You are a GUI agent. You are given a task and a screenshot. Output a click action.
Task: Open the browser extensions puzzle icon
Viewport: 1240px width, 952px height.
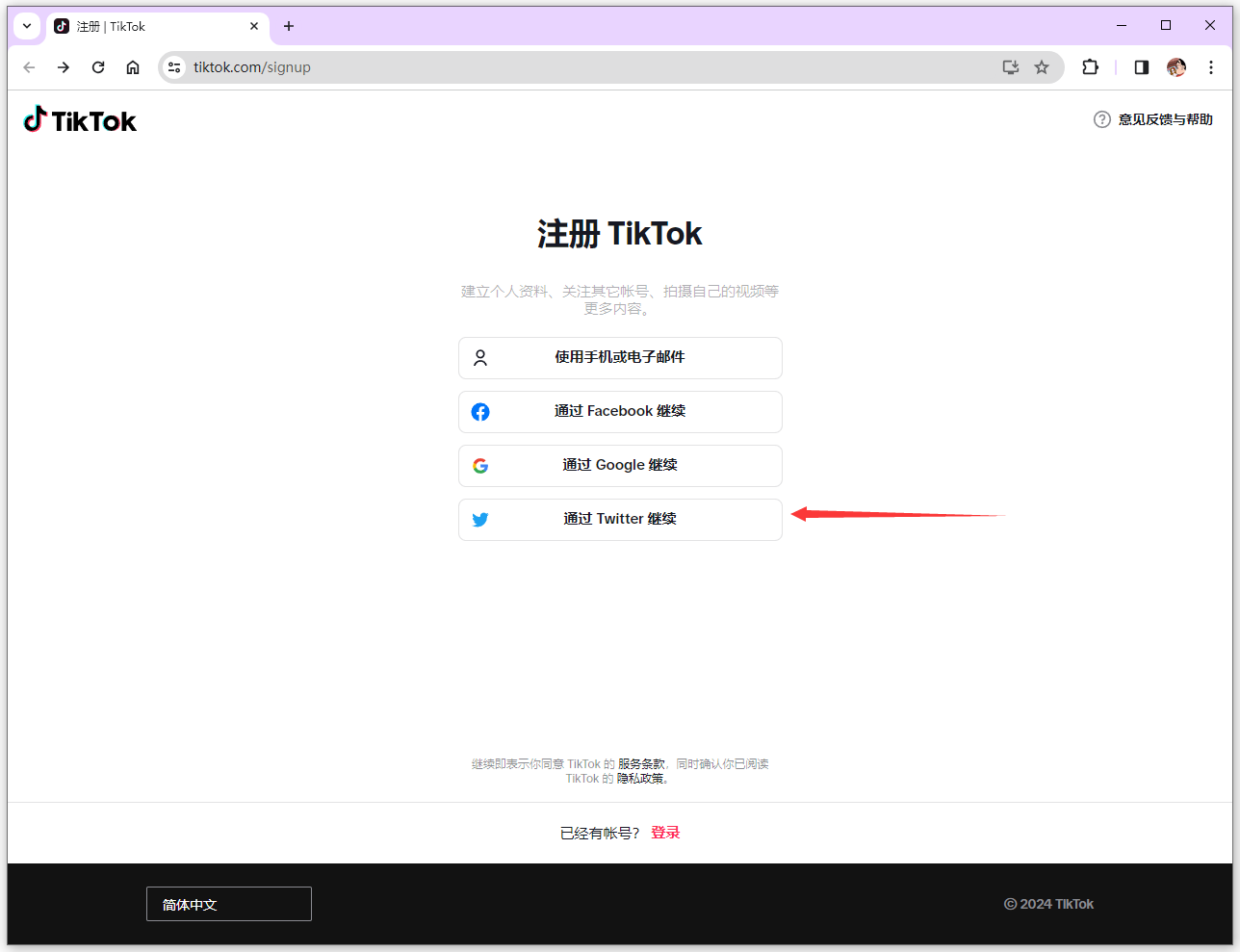coord(1090,67)
